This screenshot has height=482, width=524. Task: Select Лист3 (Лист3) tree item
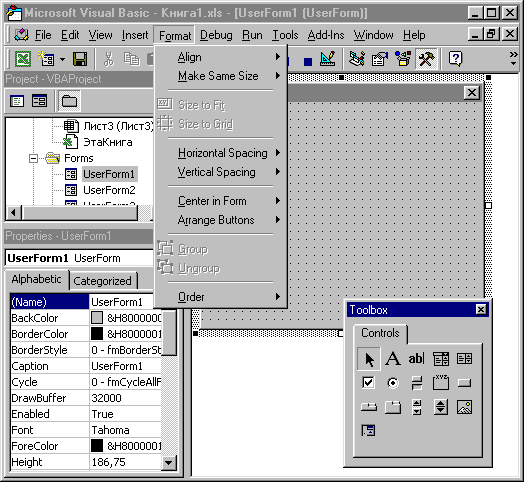[118, 126]
